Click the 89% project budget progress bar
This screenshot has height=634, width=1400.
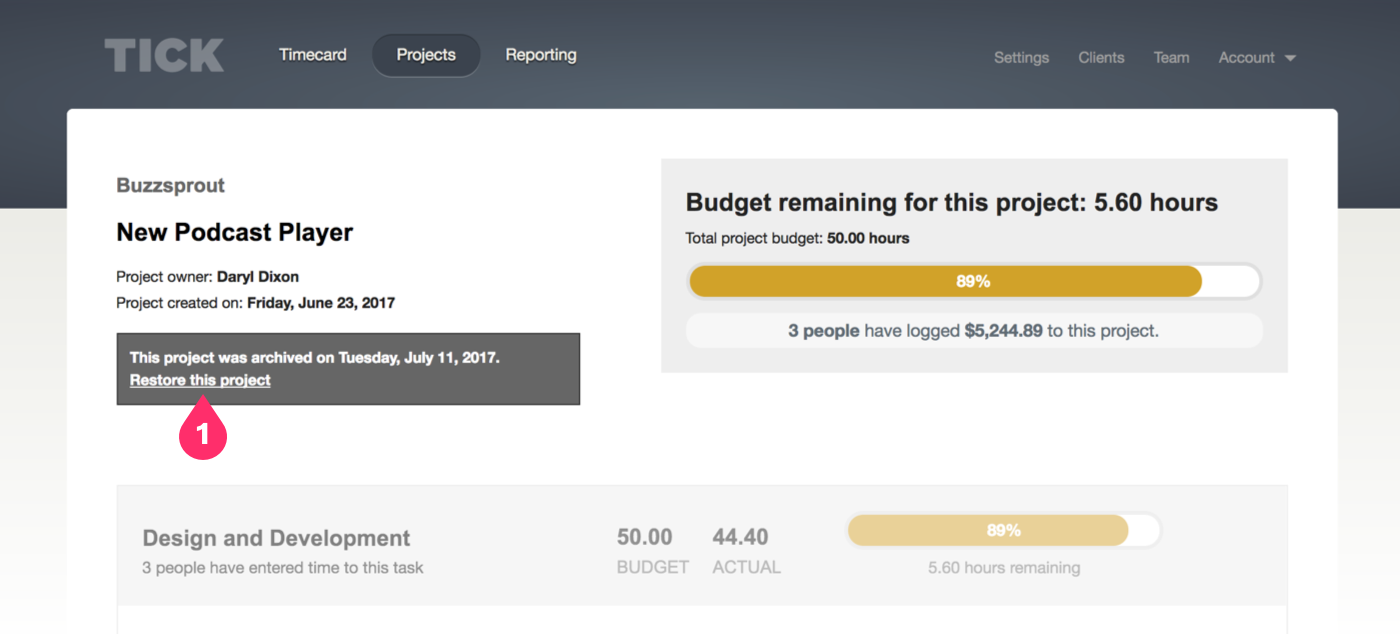click(973, 281)
